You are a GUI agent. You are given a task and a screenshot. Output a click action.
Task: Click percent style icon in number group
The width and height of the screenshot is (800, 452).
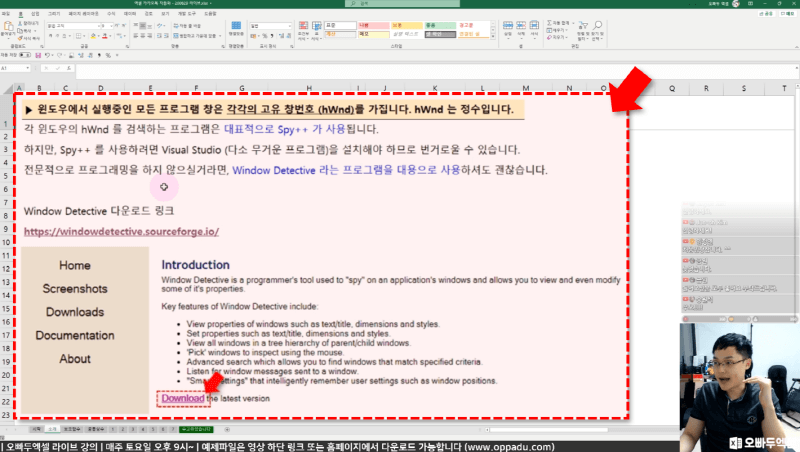[x=265, y=36]
